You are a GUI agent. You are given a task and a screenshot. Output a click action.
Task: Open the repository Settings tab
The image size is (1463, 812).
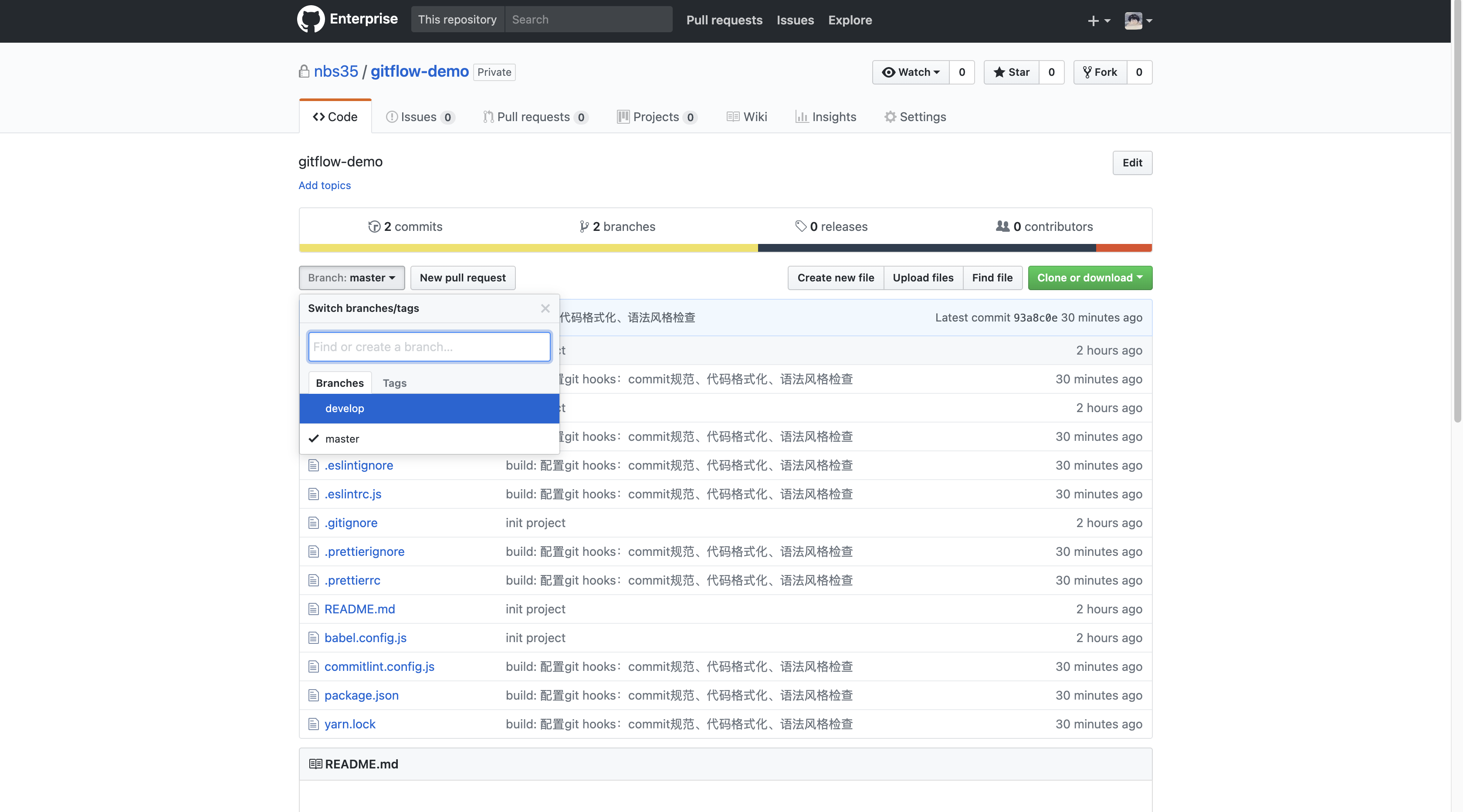915,117
